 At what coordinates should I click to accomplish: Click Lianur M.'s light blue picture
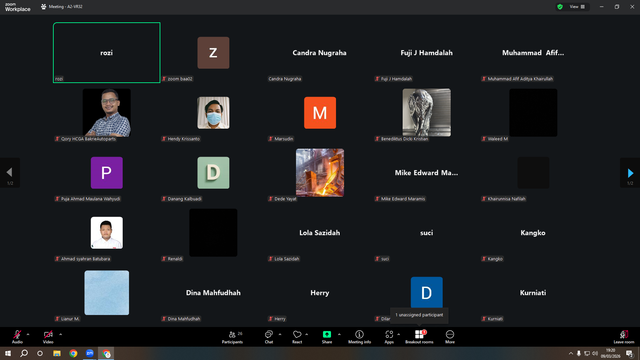(107, 293)
